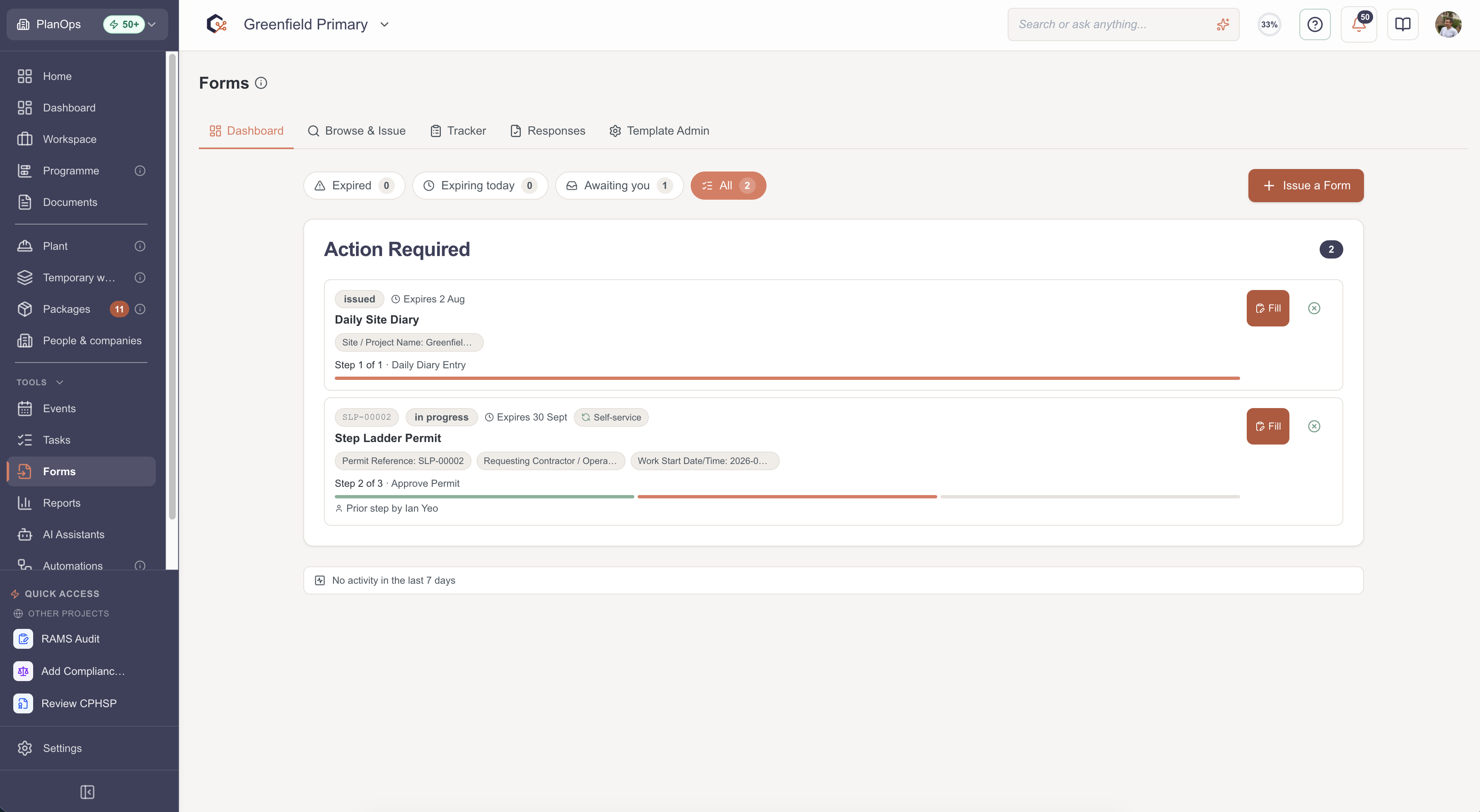Click the AI sparkle icon in search
The image size is (1480, 812).
[1223, 24]
